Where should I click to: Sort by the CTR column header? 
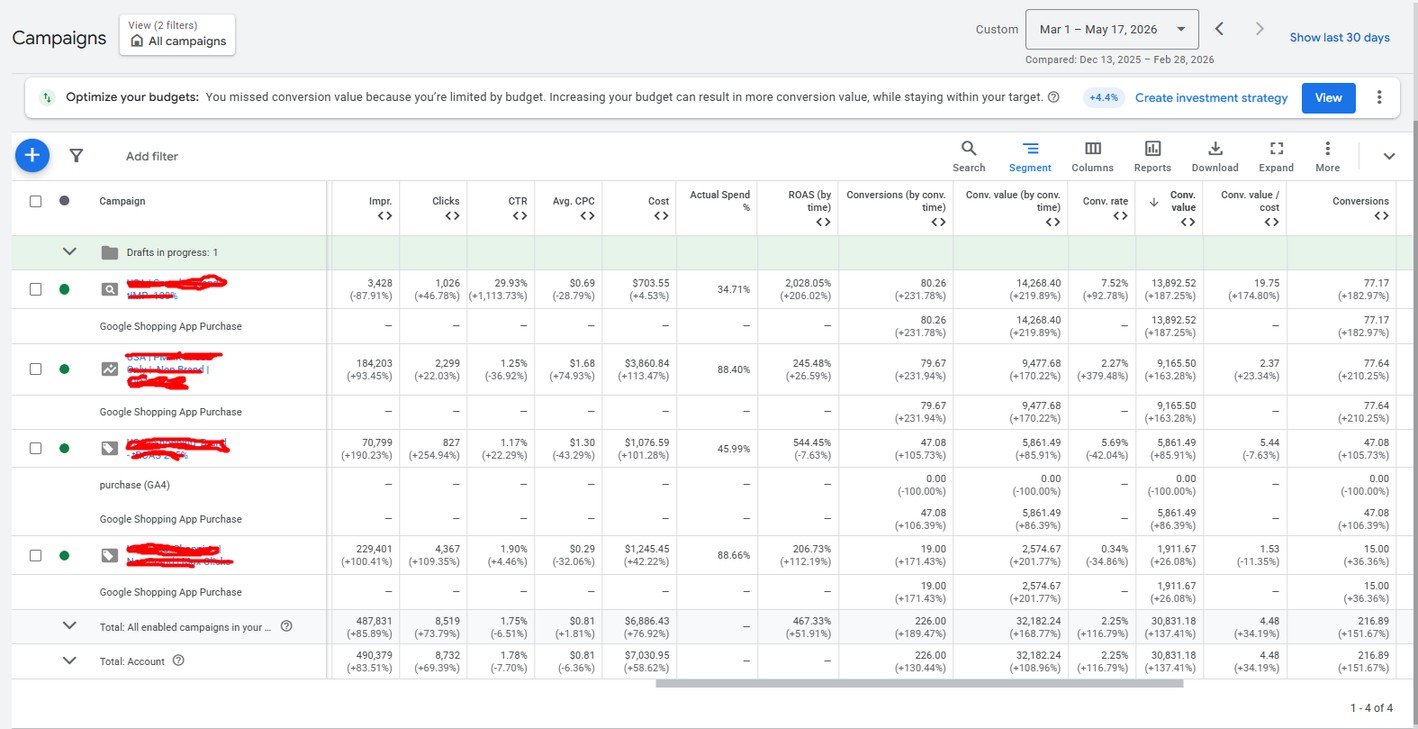click(x=517, y=201)
